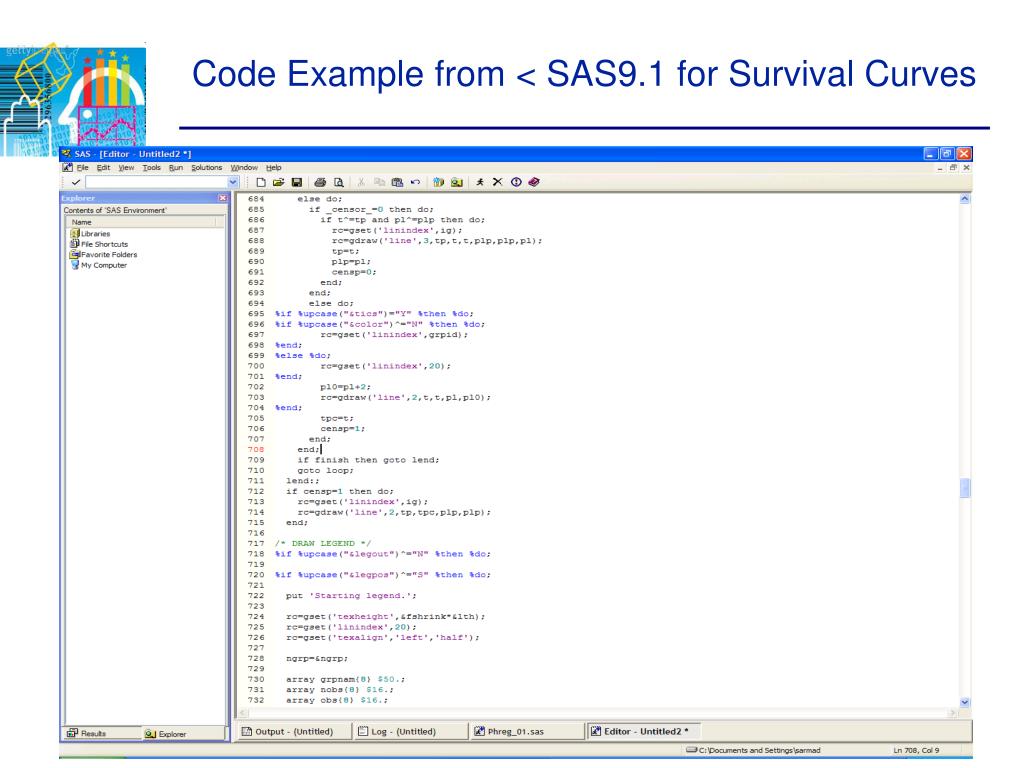
Task: Open the Edit menu
Action: point(103,168)
